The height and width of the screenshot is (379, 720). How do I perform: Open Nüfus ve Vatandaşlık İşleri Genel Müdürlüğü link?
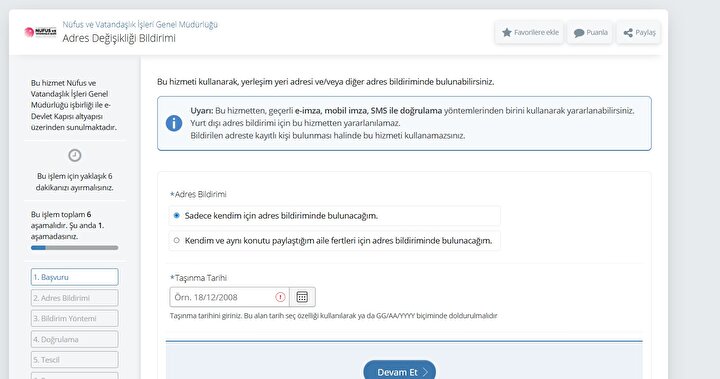click(140, 24)
